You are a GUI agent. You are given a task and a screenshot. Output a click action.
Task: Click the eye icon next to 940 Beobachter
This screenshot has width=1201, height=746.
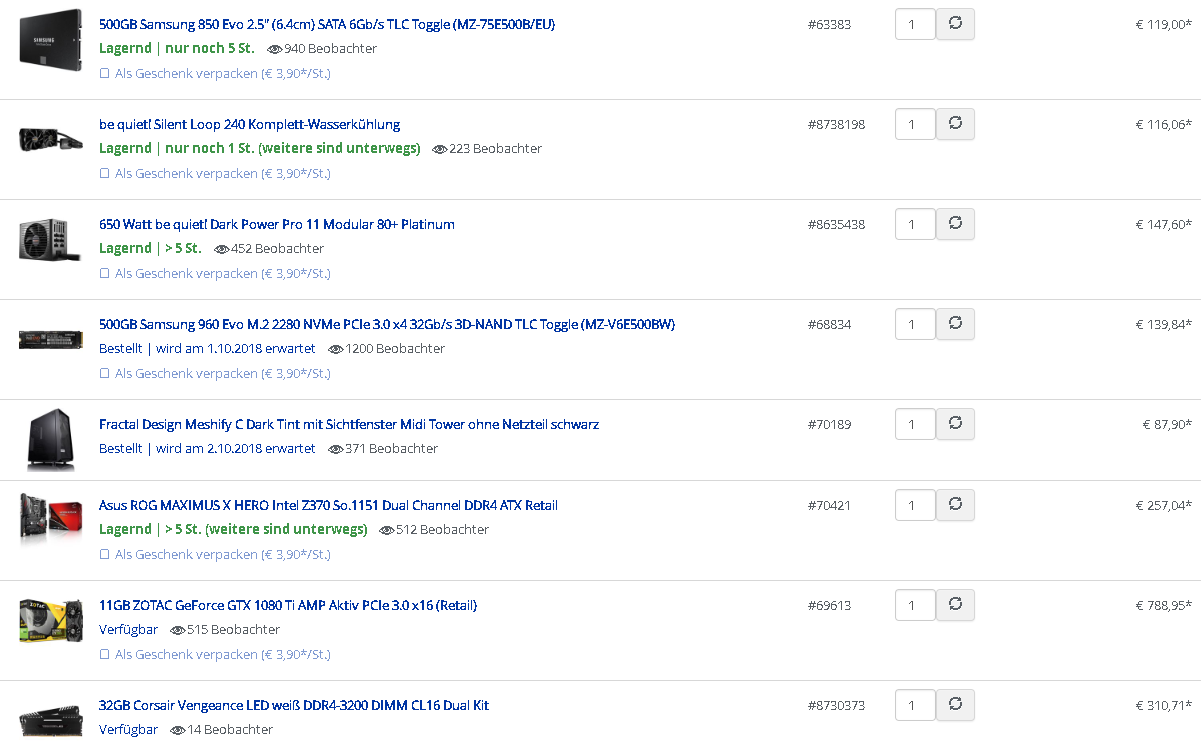[275, 49]
